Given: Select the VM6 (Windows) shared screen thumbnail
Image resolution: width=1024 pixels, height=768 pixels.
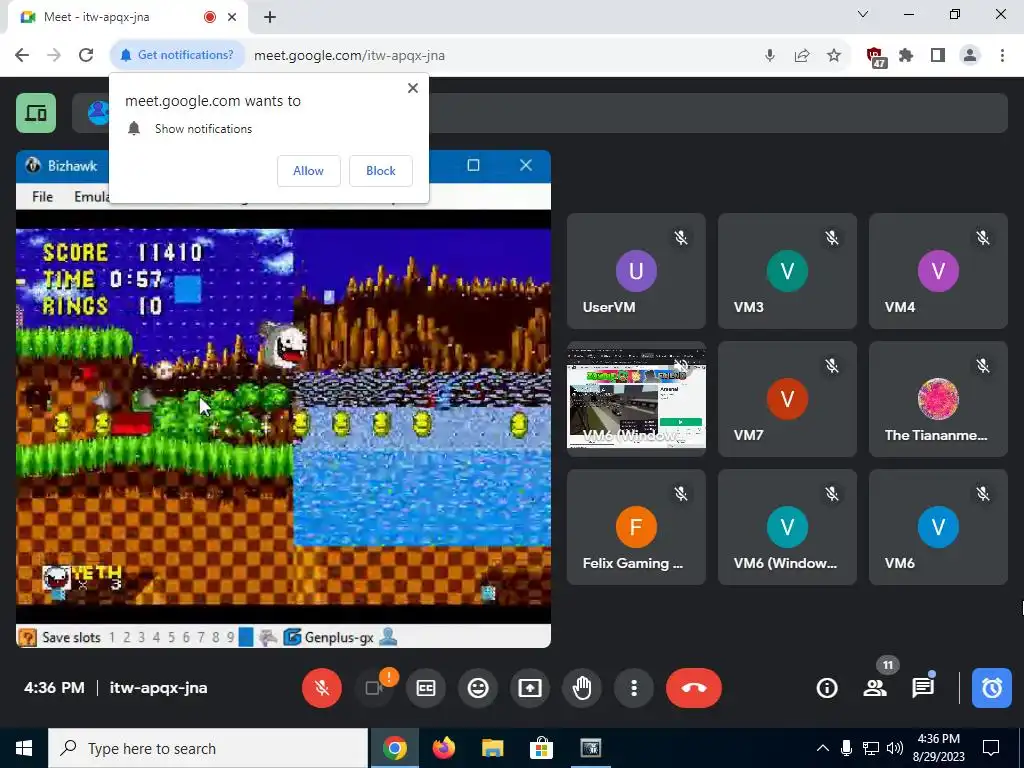Looking at the screenshot, I should pos(636,399).
